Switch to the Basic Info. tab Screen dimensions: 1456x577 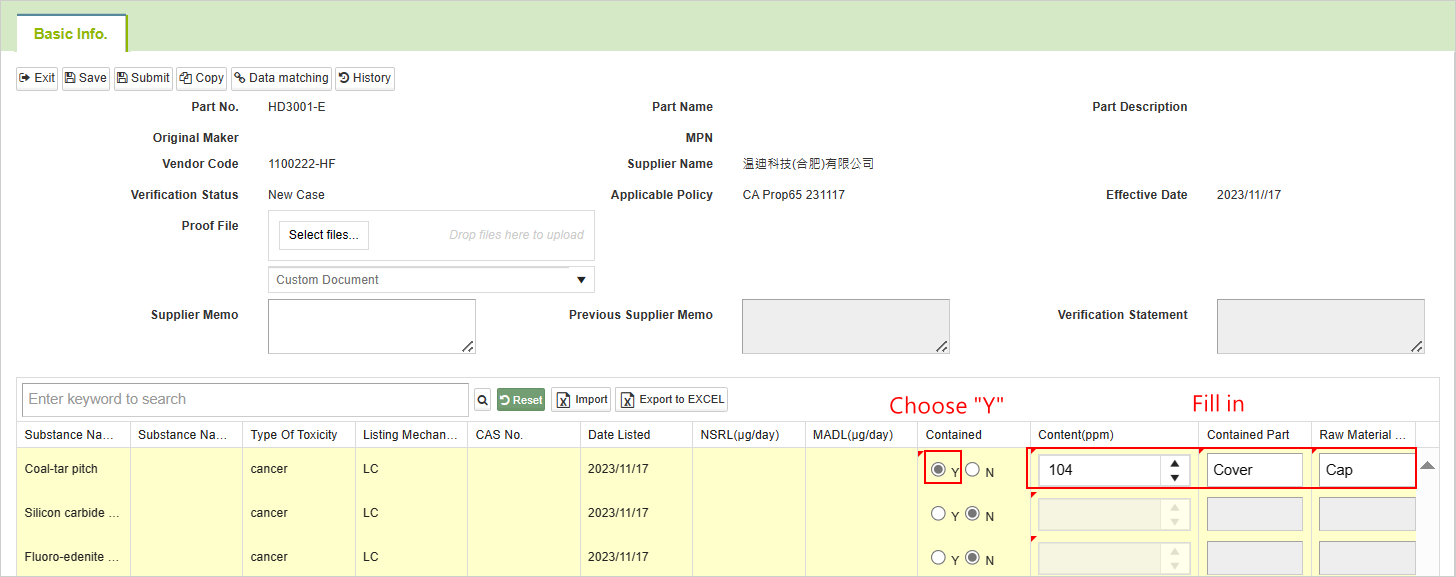[x=71, y=34]
